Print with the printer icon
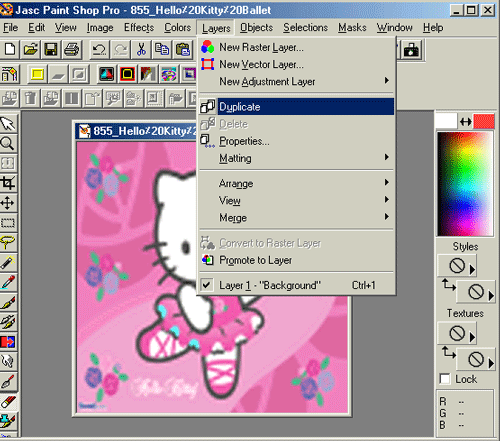The height and width of the screenshot is (441, 500). [71, 50]
